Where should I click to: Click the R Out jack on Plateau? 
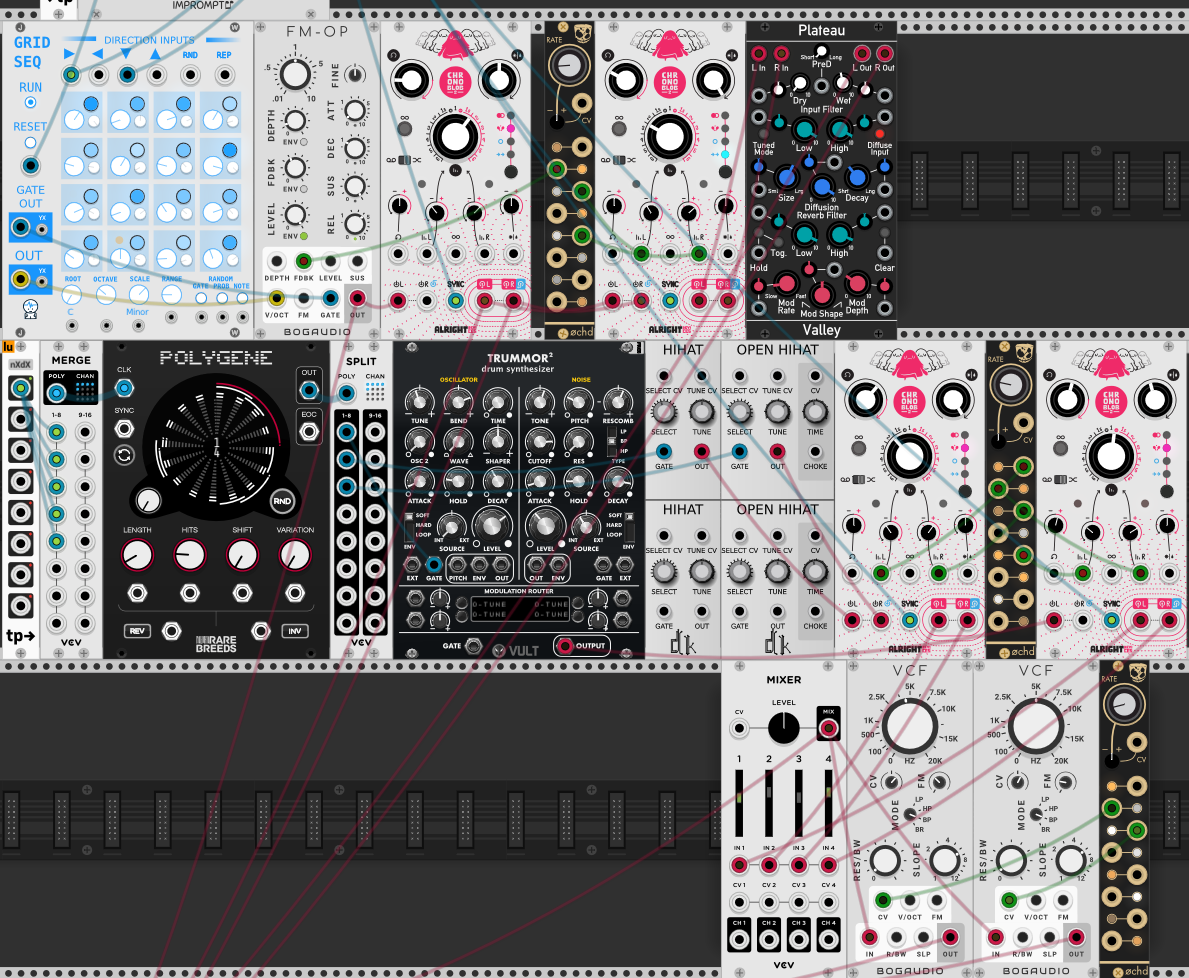(884, 53)
